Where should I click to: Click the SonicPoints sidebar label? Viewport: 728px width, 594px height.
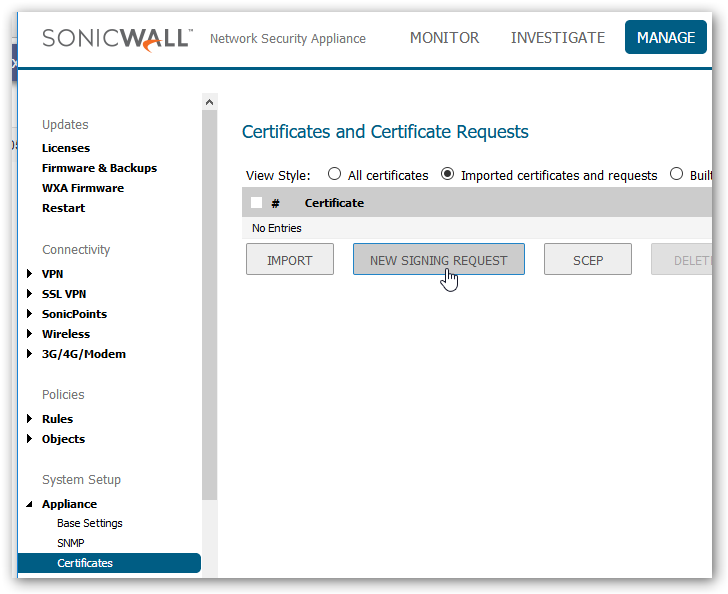coord(74,314)
